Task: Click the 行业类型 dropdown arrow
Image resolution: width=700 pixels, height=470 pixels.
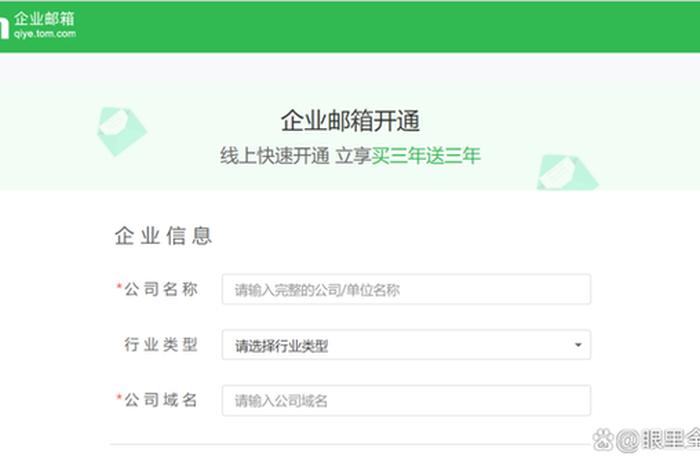Action: (x=578, y=346)
